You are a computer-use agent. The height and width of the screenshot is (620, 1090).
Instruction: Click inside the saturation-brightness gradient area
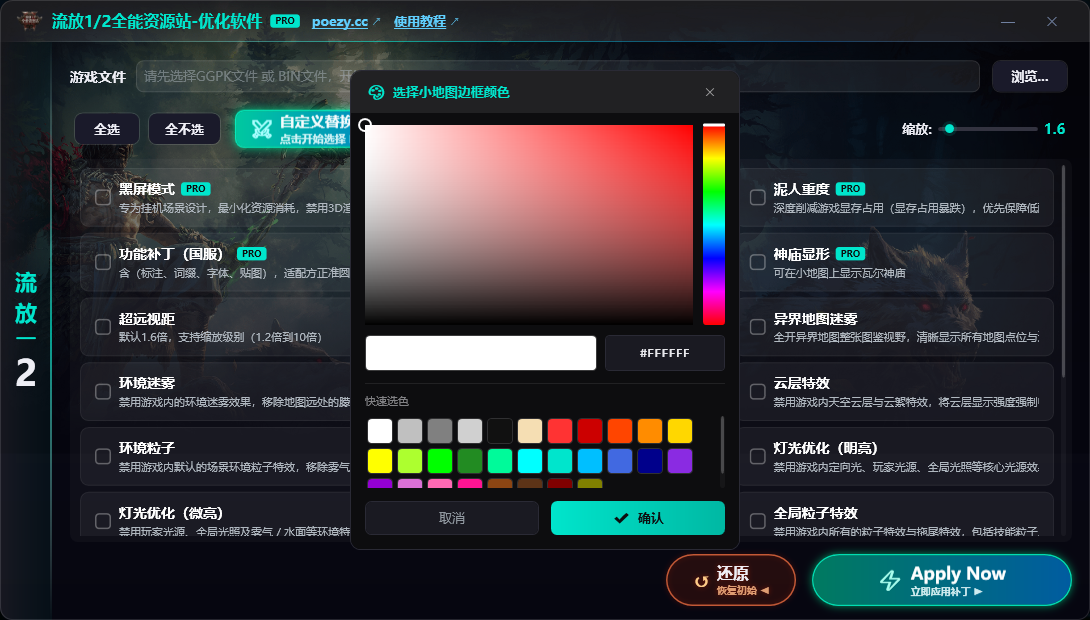pos(529,225)
